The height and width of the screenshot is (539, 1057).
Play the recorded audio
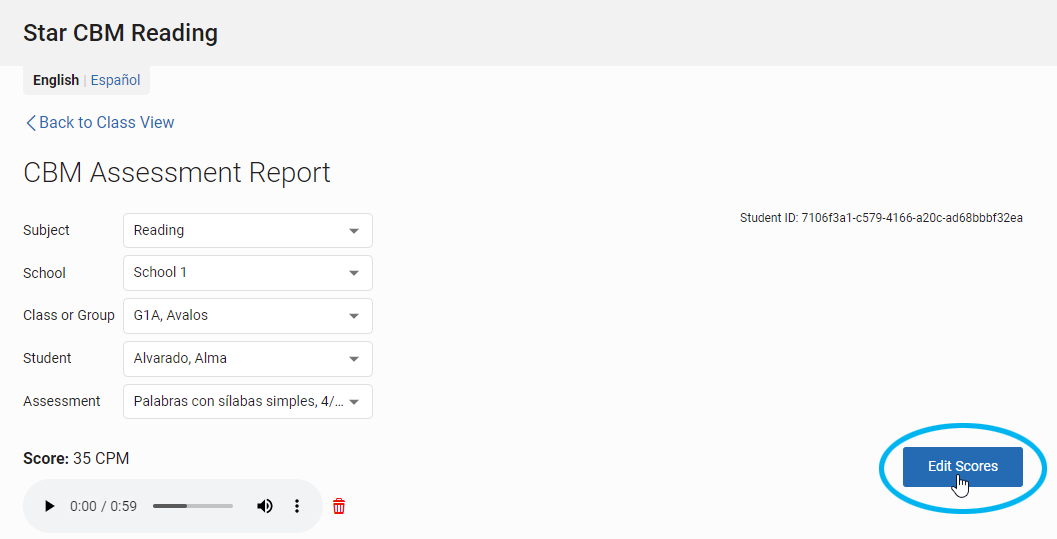point(49,506)
